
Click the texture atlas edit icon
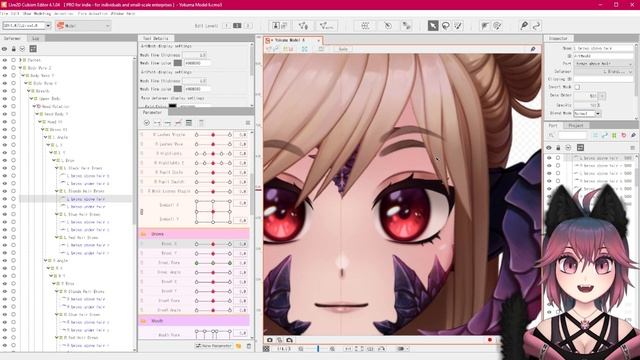(x=280, y=26)
